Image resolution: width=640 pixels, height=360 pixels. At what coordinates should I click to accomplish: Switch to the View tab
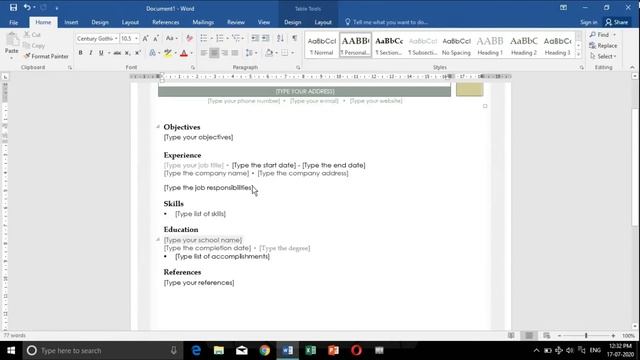point(264,22)
